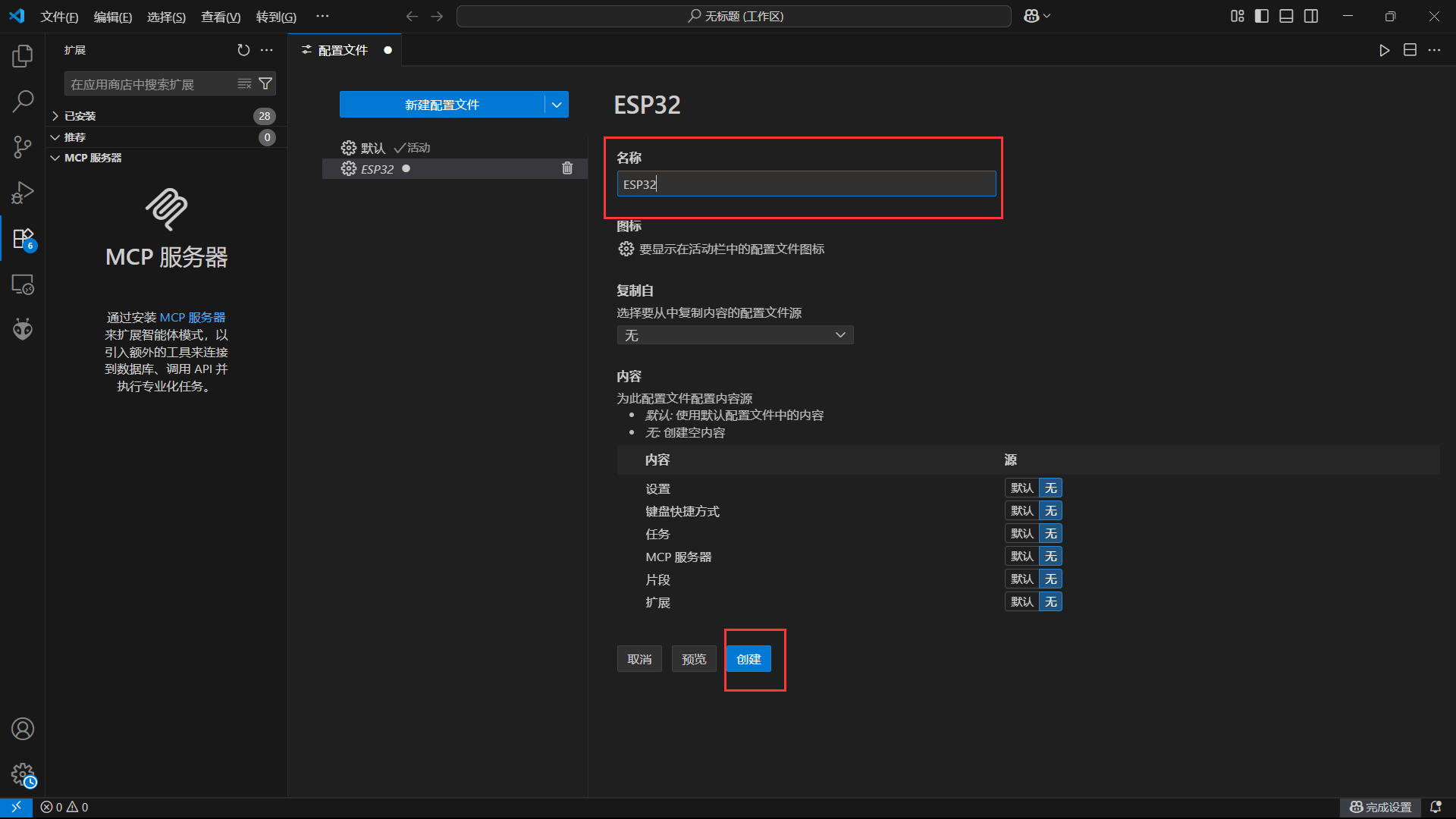Screen dimensions: 1456x819
Task: Switch to the 配置文件 editor tab
Action: 344,50
